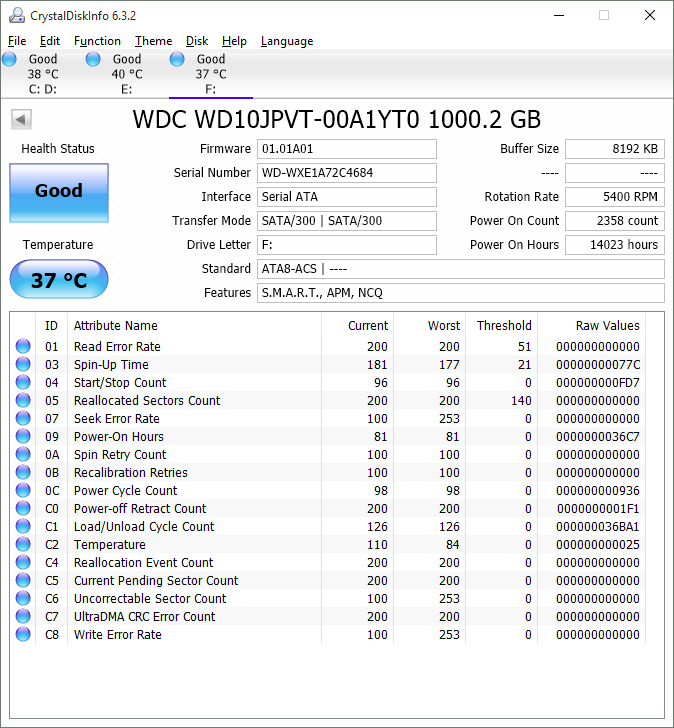Image resolution: width=674 pixels, height=728 pixels.
Task: Click the Serial Number field WD-WXE1A72C4684
Action: pos(347,173)
